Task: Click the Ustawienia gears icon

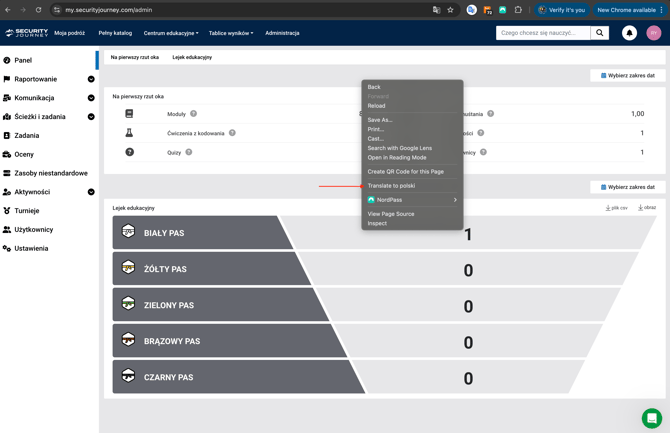Action: coord(6,248)
